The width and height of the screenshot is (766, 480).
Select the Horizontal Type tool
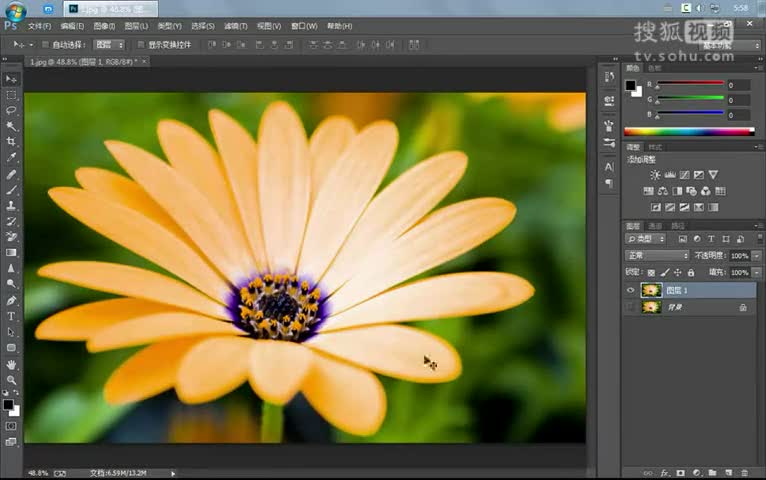point(11,316)
